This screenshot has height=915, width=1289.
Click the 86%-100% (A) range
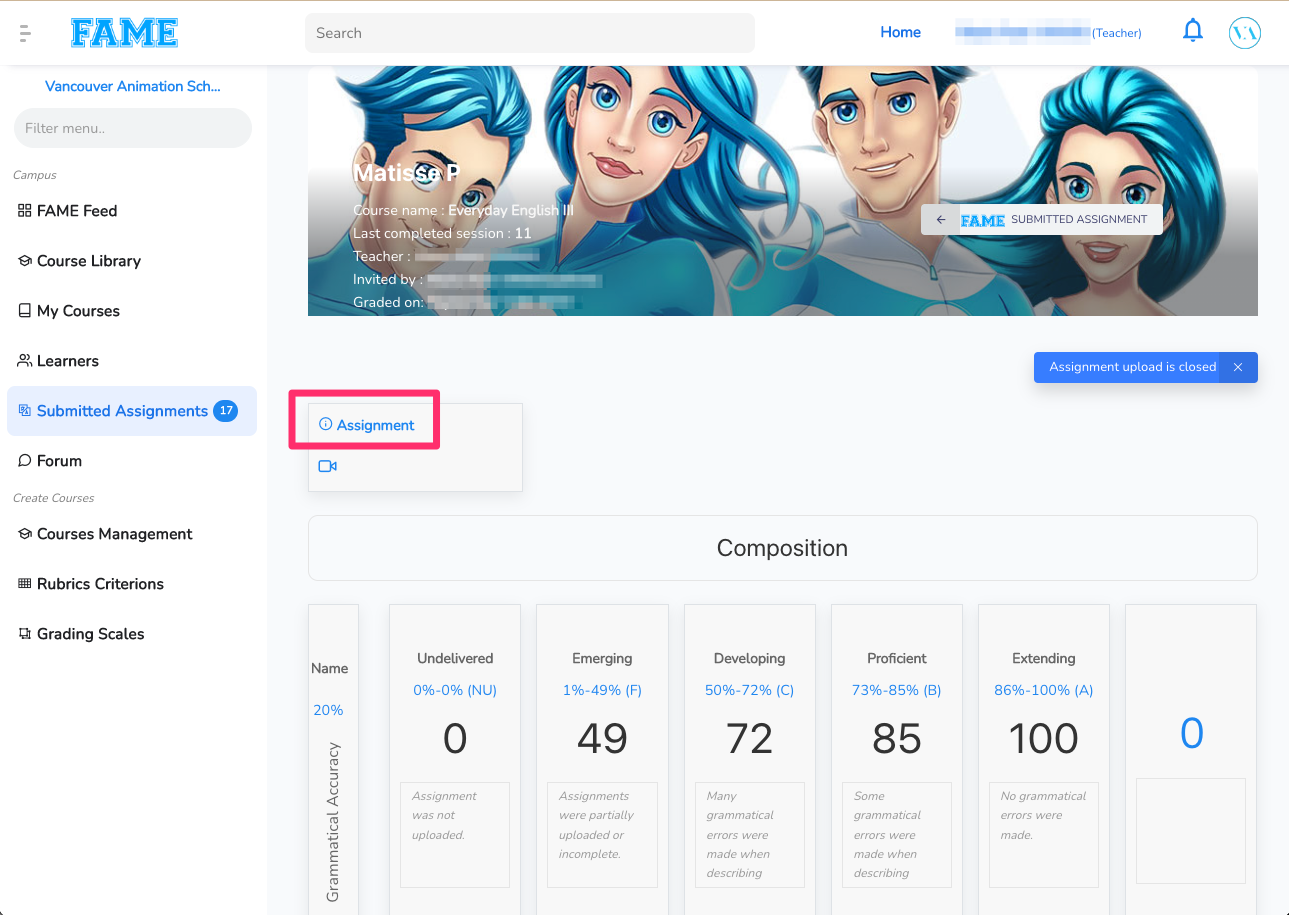1044,690
